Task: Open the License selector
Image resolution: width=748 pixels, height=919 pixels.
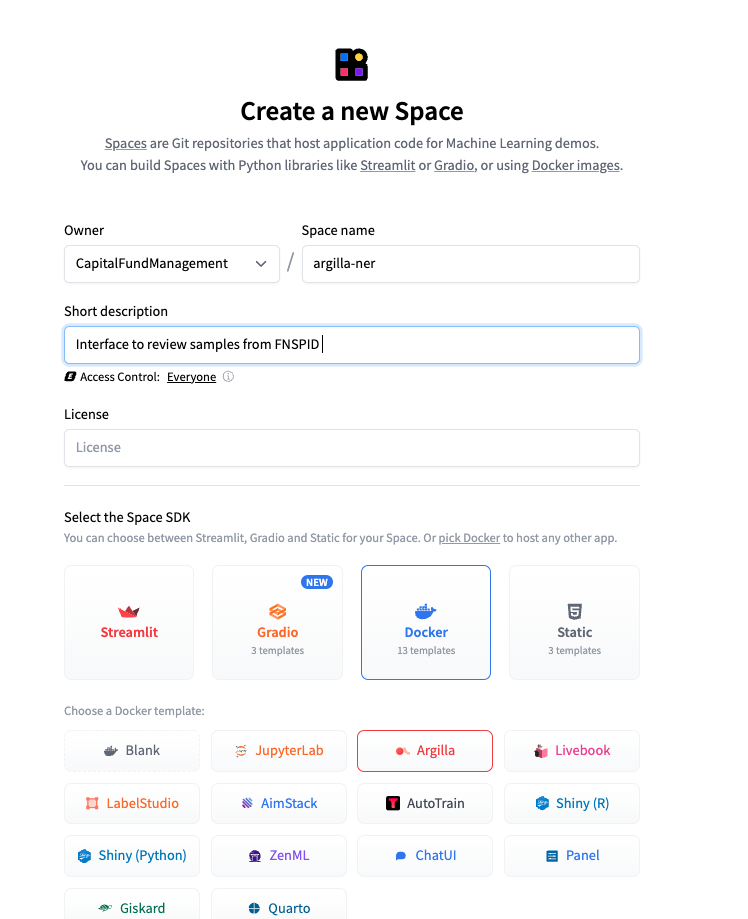Action: 352,448
